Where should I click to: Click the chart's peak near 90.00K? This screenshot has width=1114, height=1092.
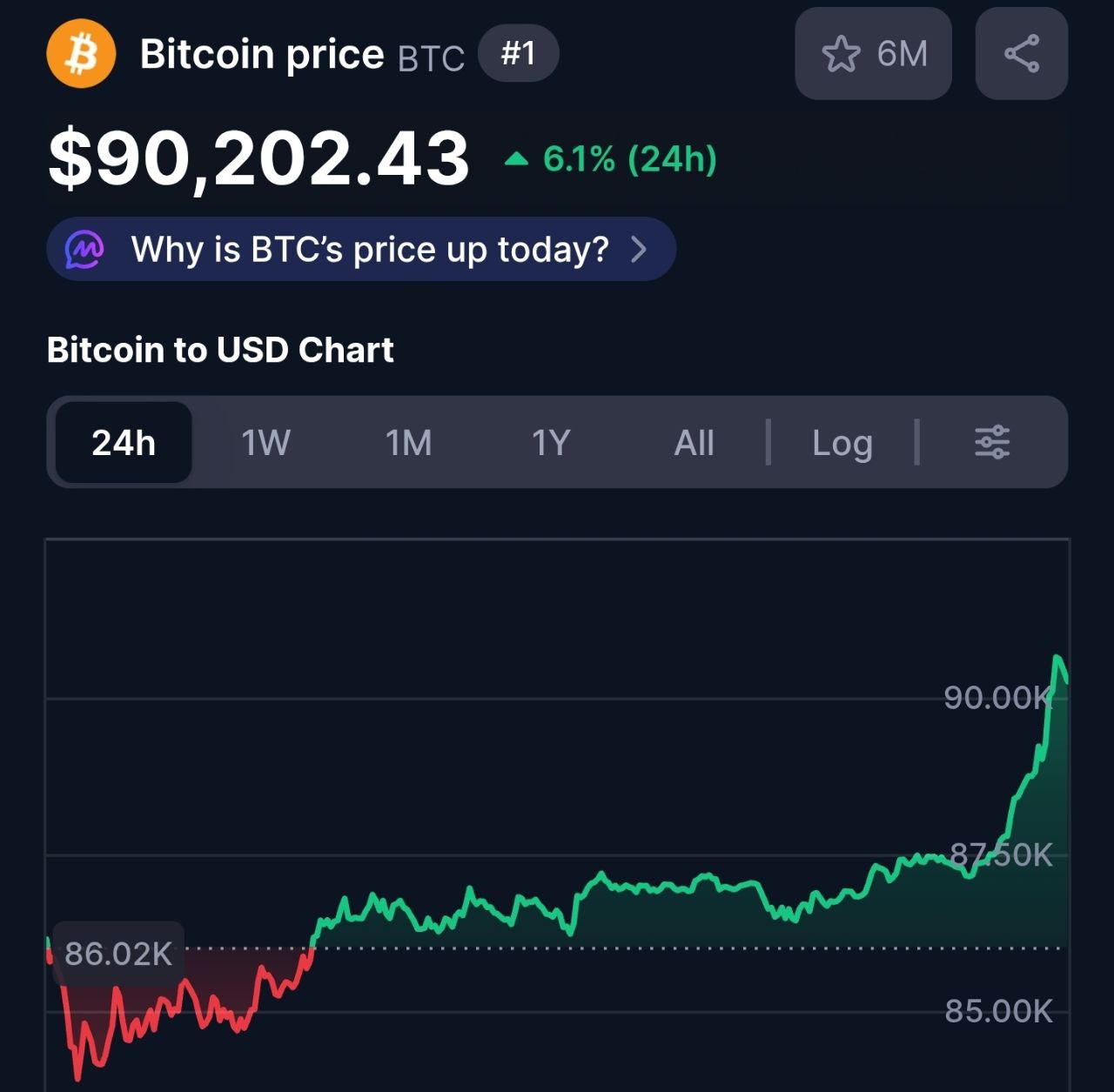[x=1057, y=658]
